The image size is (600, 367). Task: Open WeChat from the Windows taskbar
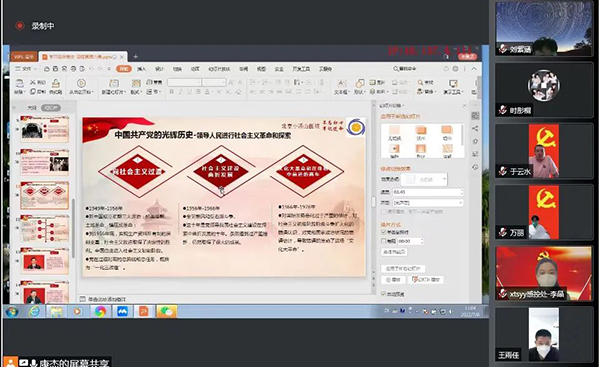[166, 312]
